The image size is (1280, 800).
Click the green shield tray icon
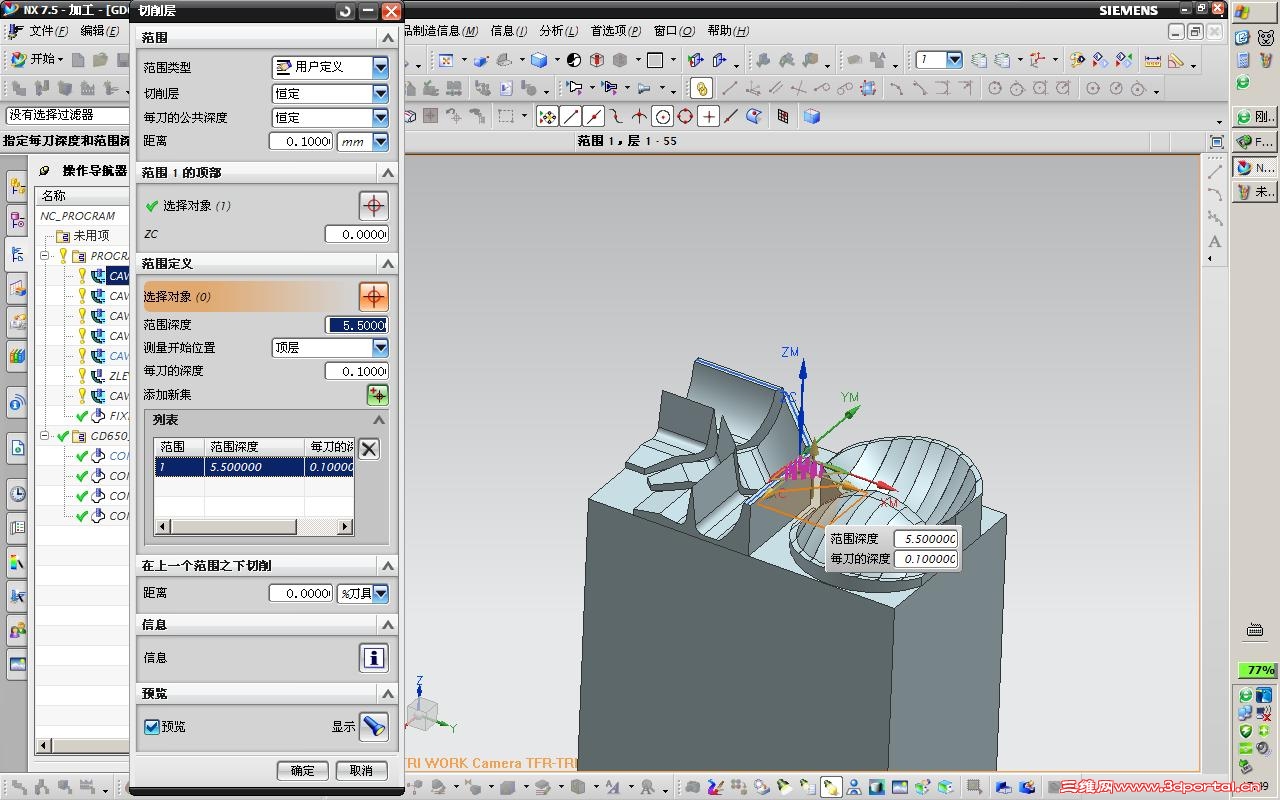(x=1245, y=732)
